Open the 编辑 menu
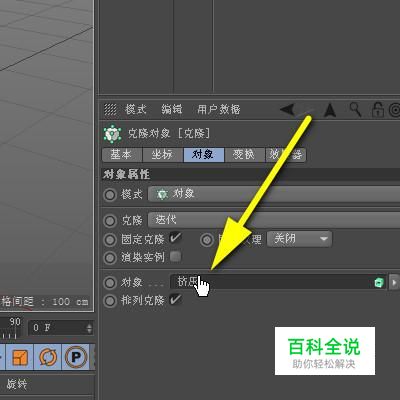This screenshot has width=400, height=400. tap(172, 109)
